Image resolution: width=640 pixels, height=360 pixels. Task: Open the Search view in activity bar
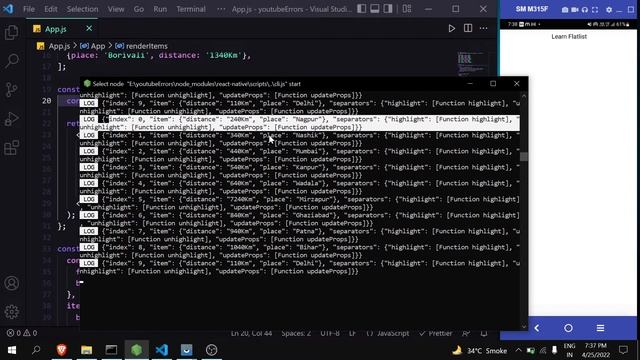[11, 61]
